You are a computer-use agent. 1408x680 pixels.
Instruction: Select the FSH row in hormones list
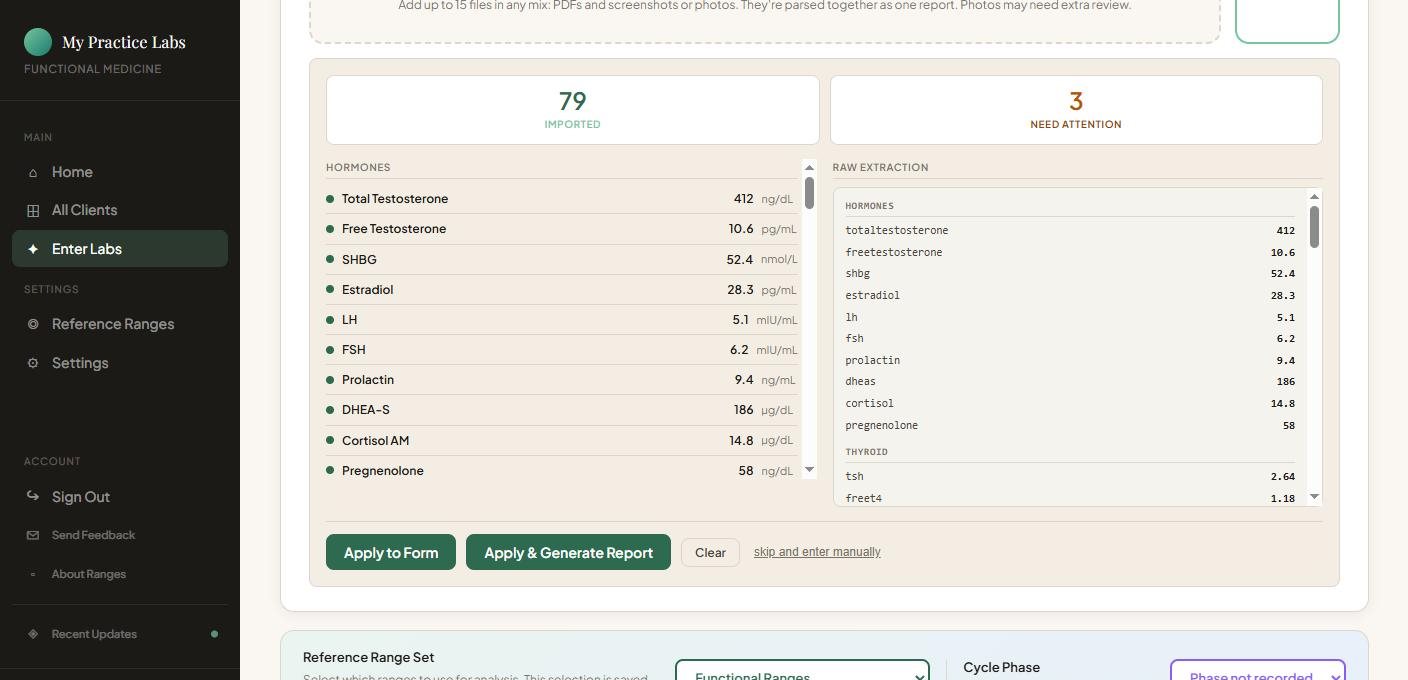point(562,350)
